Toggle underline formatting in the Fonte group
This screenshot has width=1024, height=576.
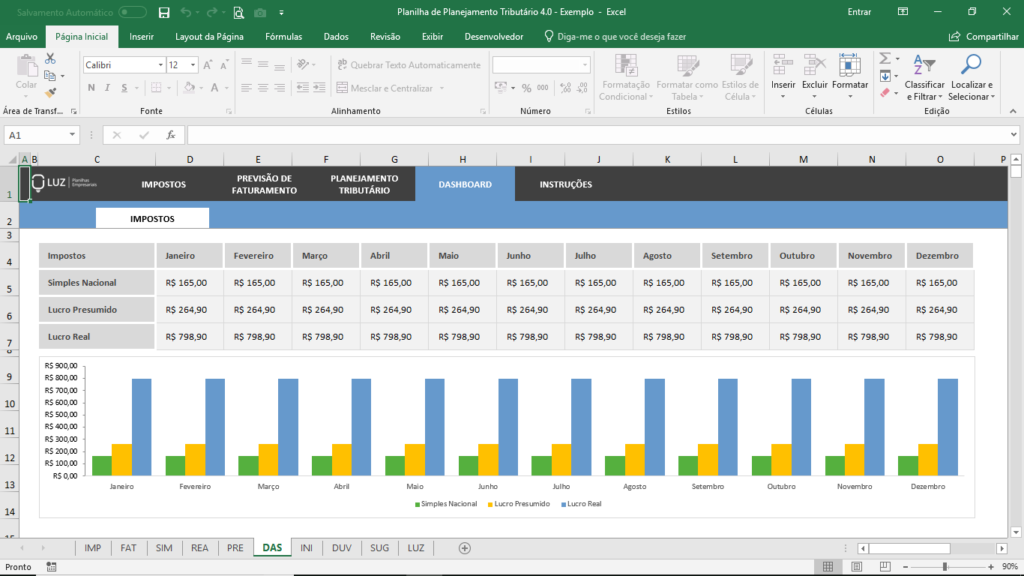tap(124, 88)
